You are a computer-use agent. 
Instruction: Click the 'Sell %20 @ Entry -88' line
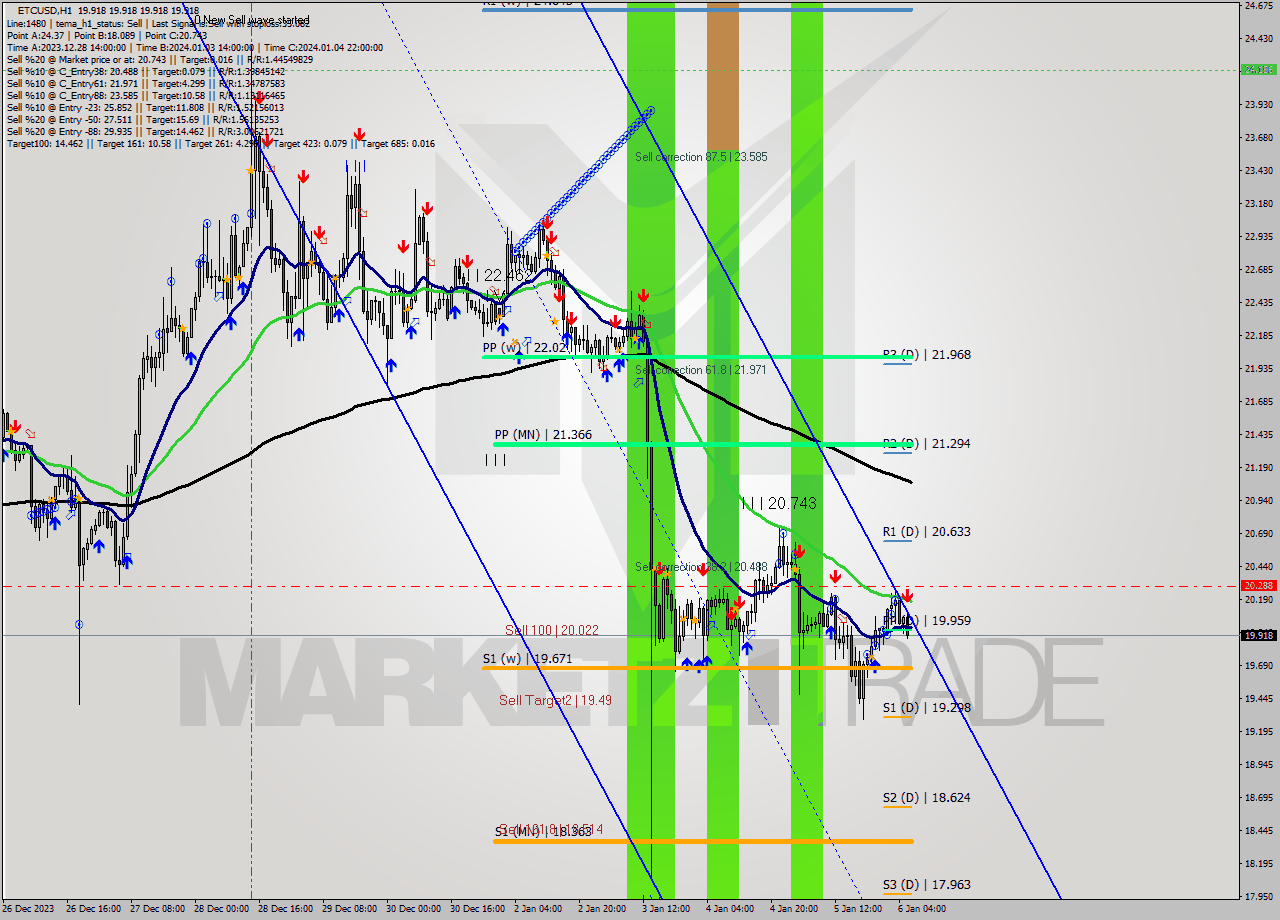coord(145,132)
